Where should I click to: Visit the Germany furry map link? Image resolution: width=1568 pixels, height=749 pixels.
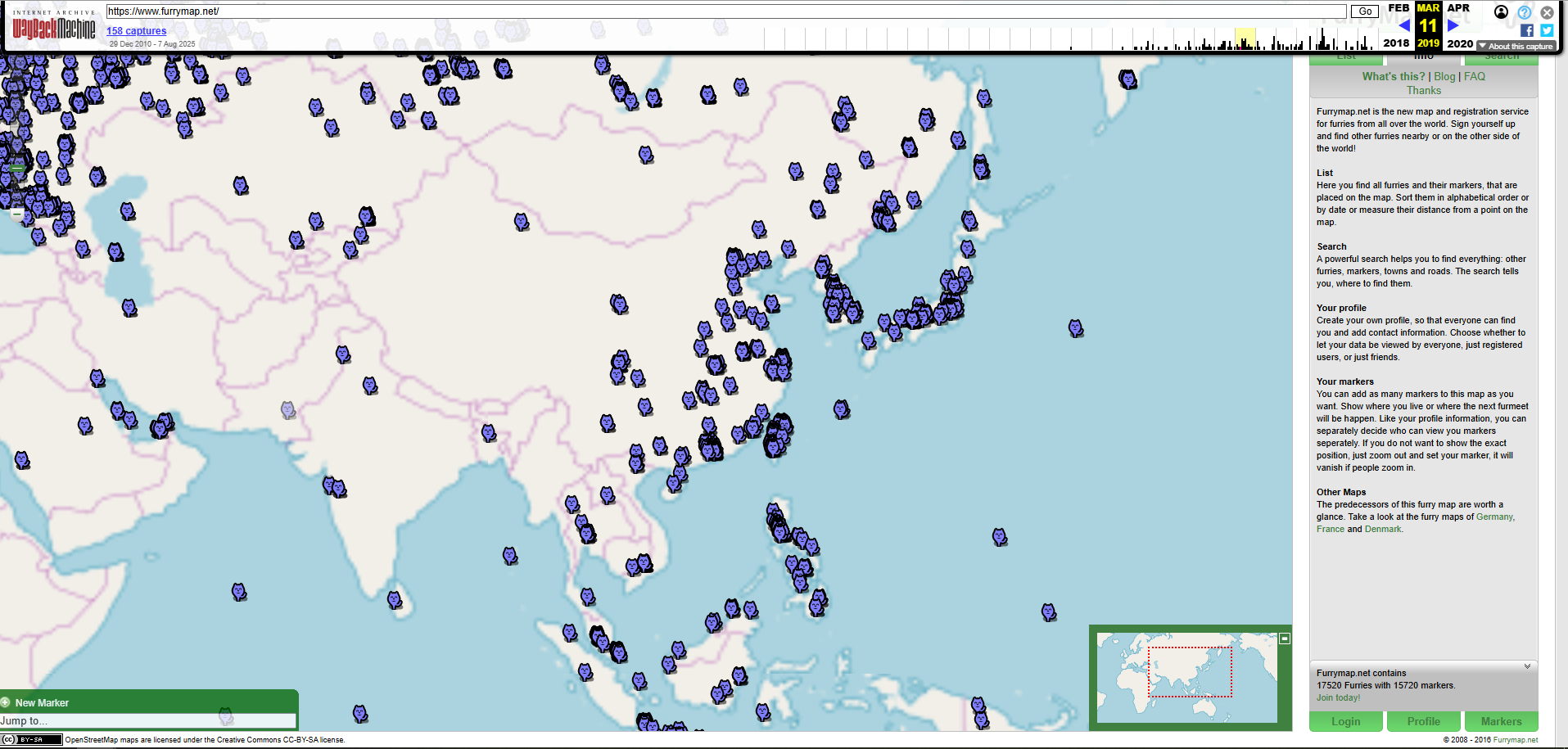click(1495, 517)
